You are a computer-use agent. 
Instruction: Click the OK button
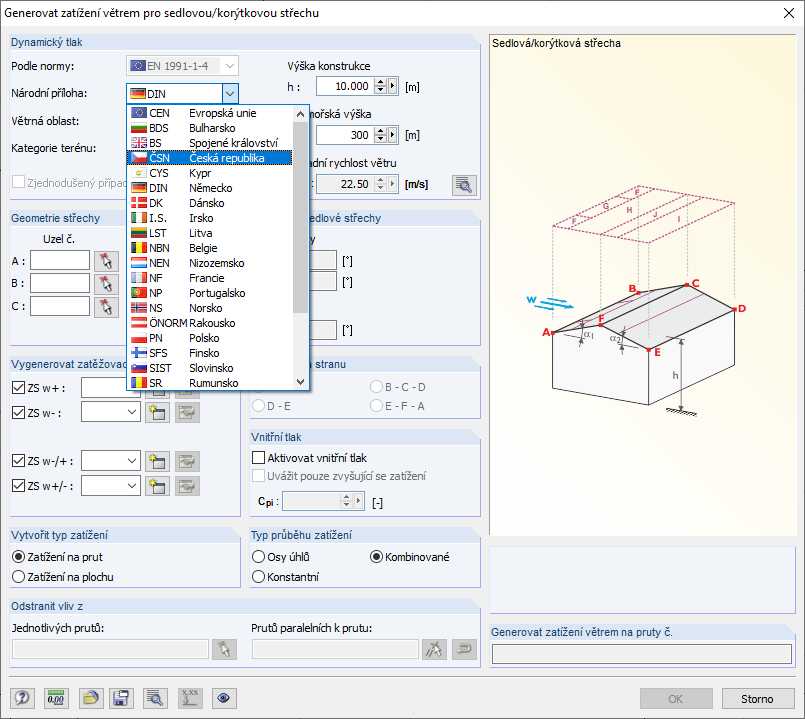676,698
